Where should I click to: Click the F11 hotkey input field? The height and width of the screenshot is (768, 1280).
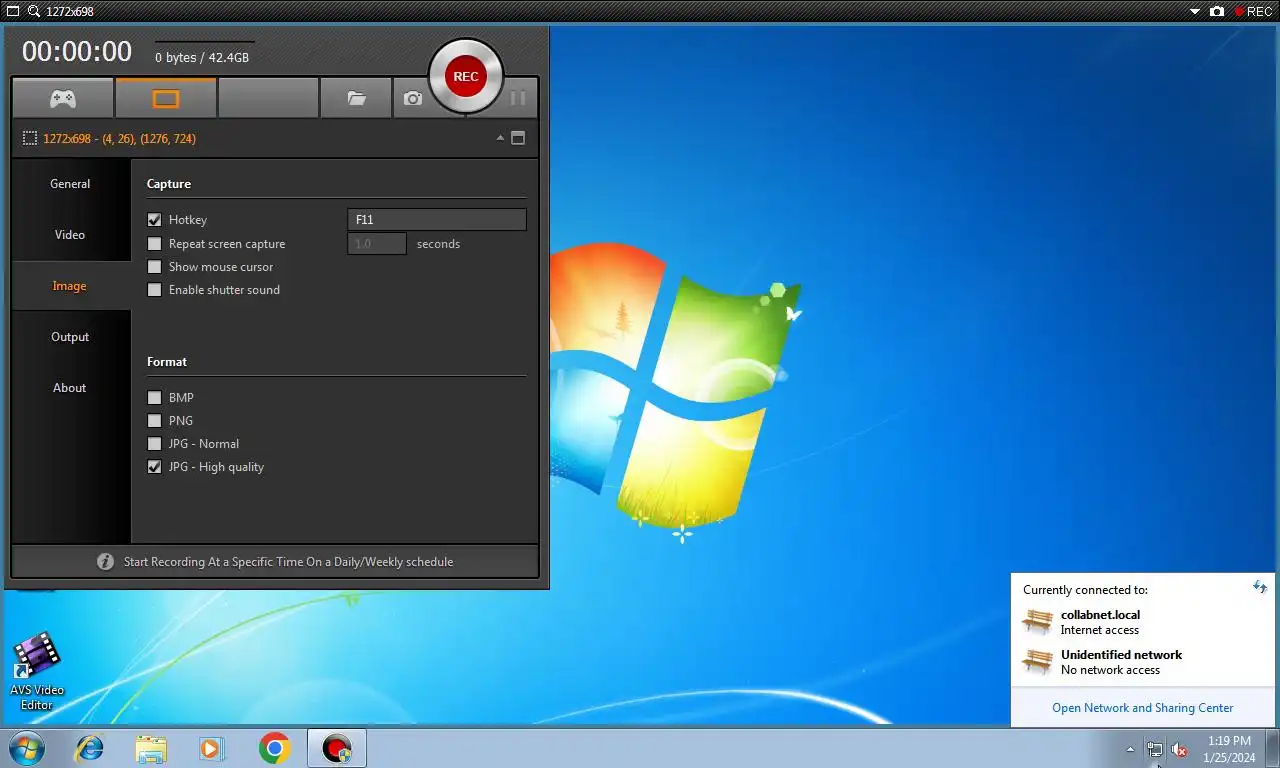click(437, 220)
